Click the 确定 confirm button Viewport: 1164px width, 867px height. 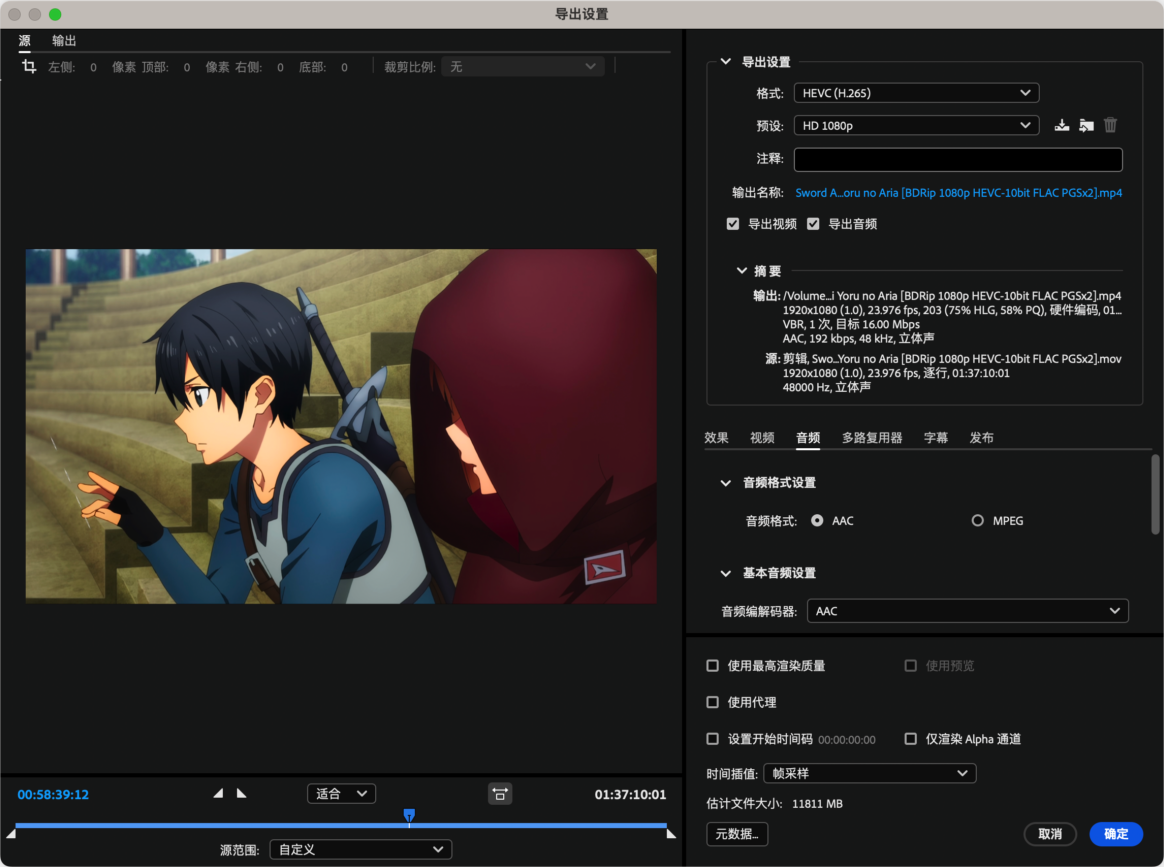click(1116, 834)
